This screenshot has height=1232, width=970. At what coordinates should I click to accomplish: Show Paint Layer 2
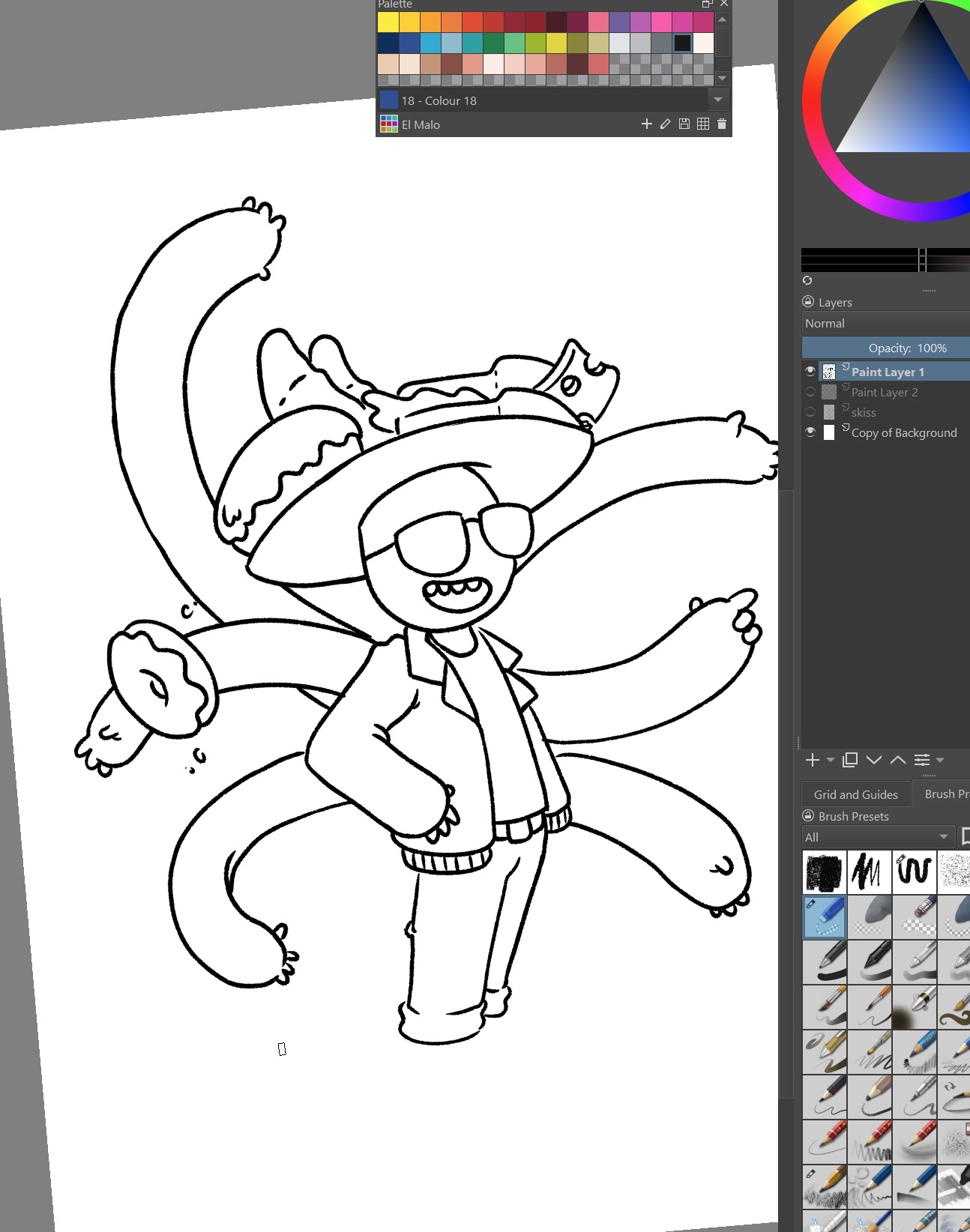[x=810, y=392]
